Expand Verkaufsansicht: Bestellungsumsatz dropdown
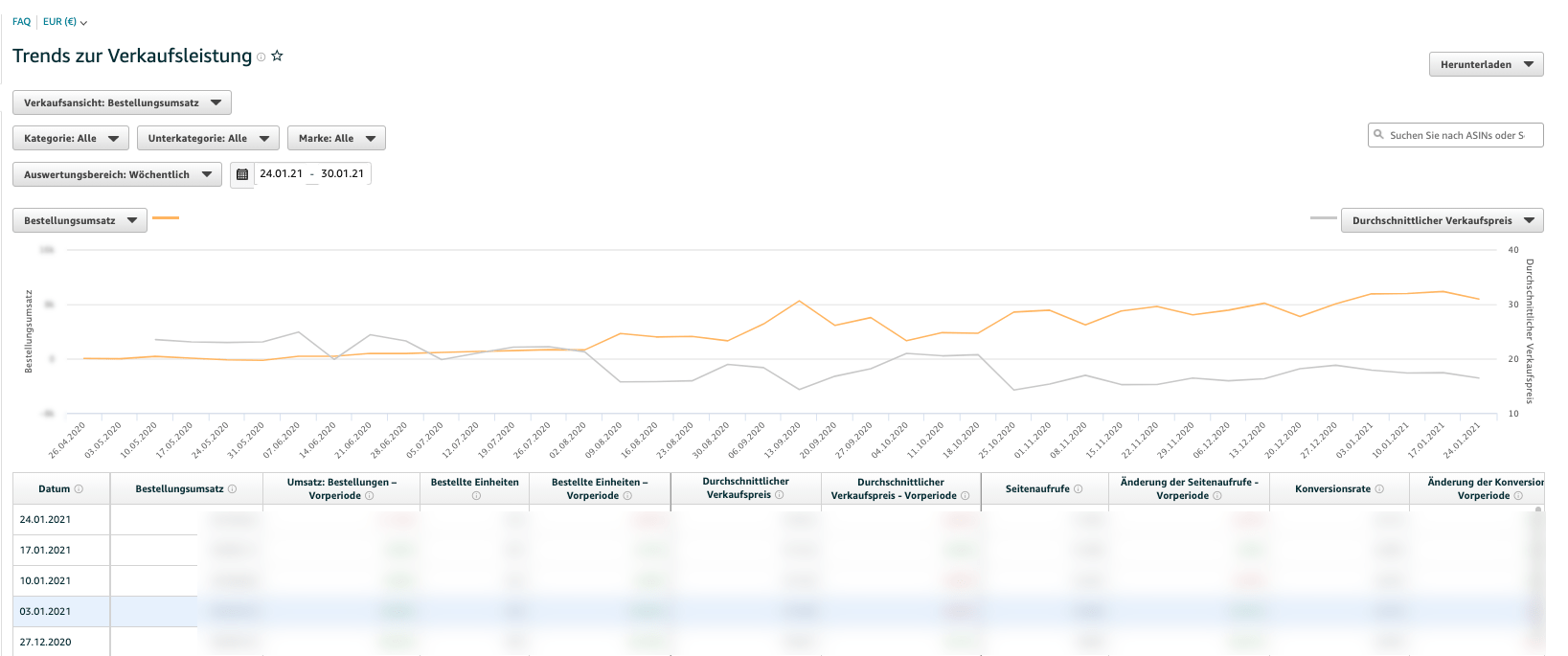Screen dimensions: 1568x656 click(x=122, y=102)
